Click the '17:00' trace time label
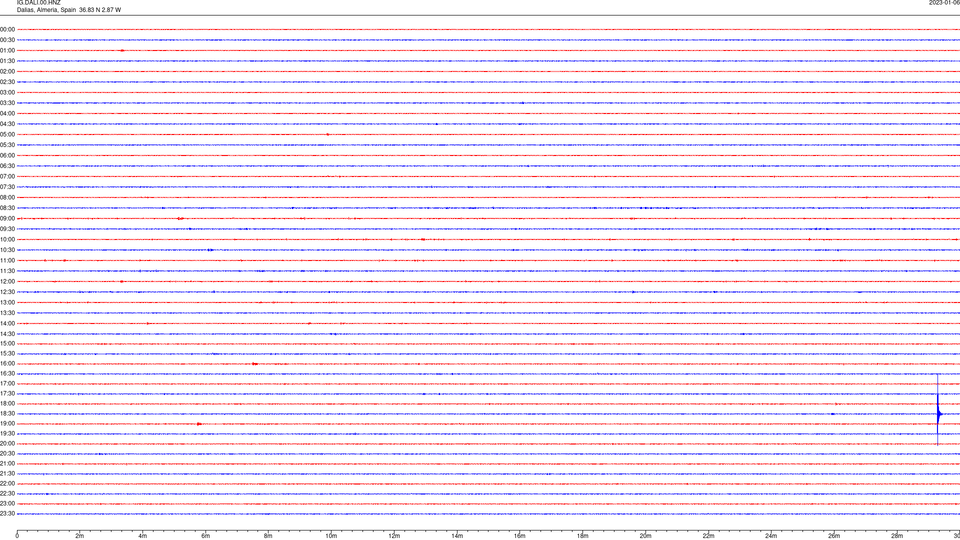 coord(7,384)
